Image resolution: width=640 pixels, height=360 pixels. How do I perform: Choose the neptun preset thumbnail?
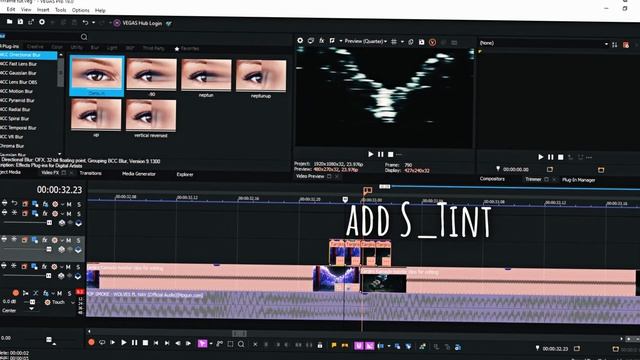click(x=206, y=75)
